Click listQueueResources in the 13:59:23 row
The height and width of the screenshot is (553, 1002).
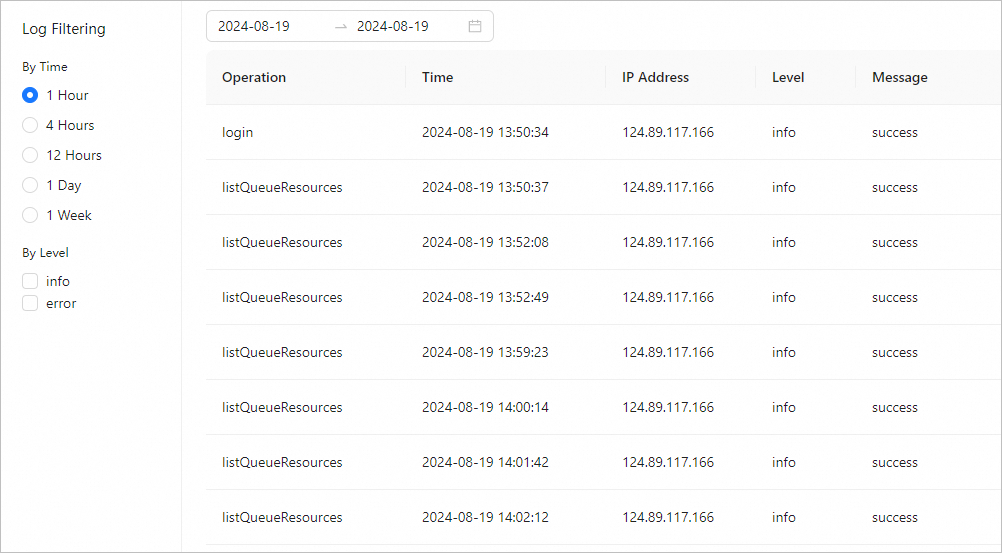coord(282,352)
